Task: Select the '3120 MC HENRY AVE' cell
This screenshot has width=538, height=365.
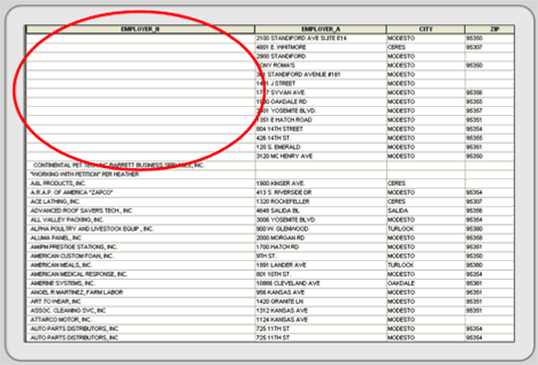Action: 320,156
